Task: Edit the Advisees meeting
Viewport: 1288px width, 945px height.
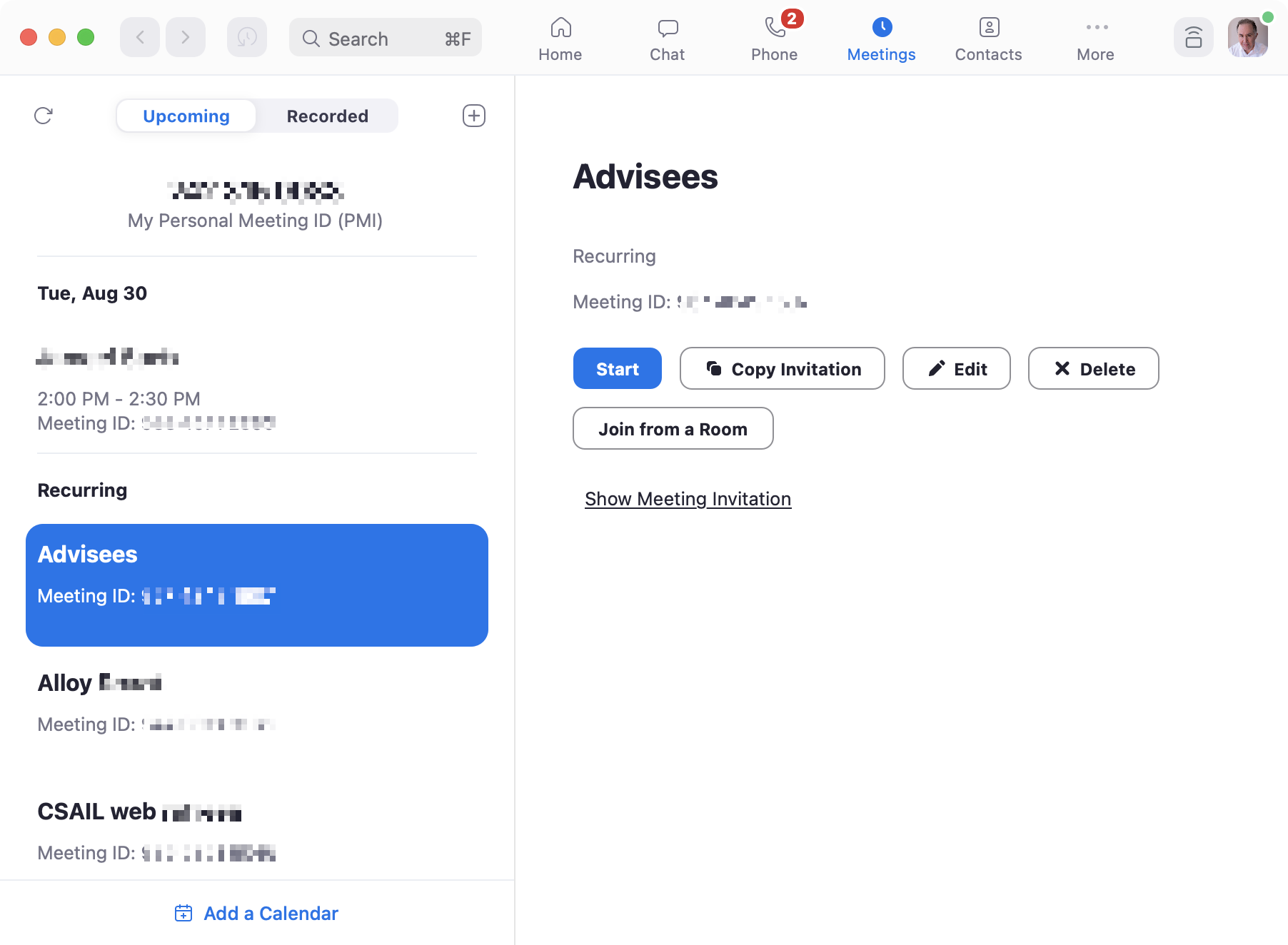Action: (957, 368)
